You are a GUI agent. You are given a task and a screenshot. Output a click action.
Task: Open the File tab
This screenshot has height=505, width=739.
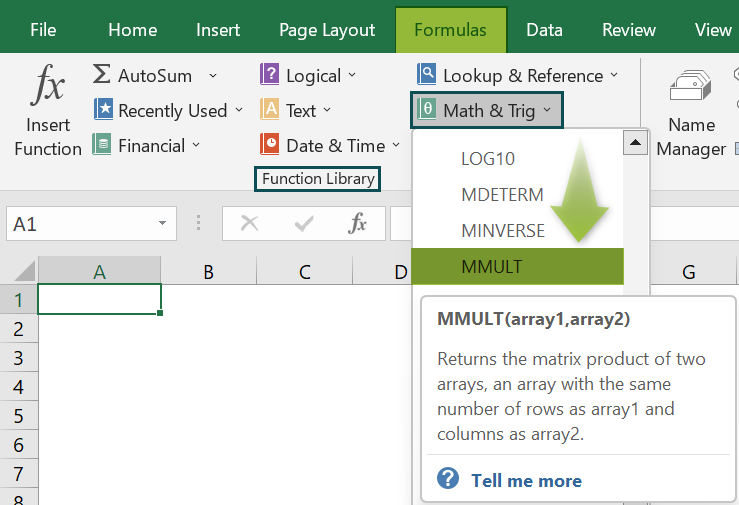[x=43, y=30]
